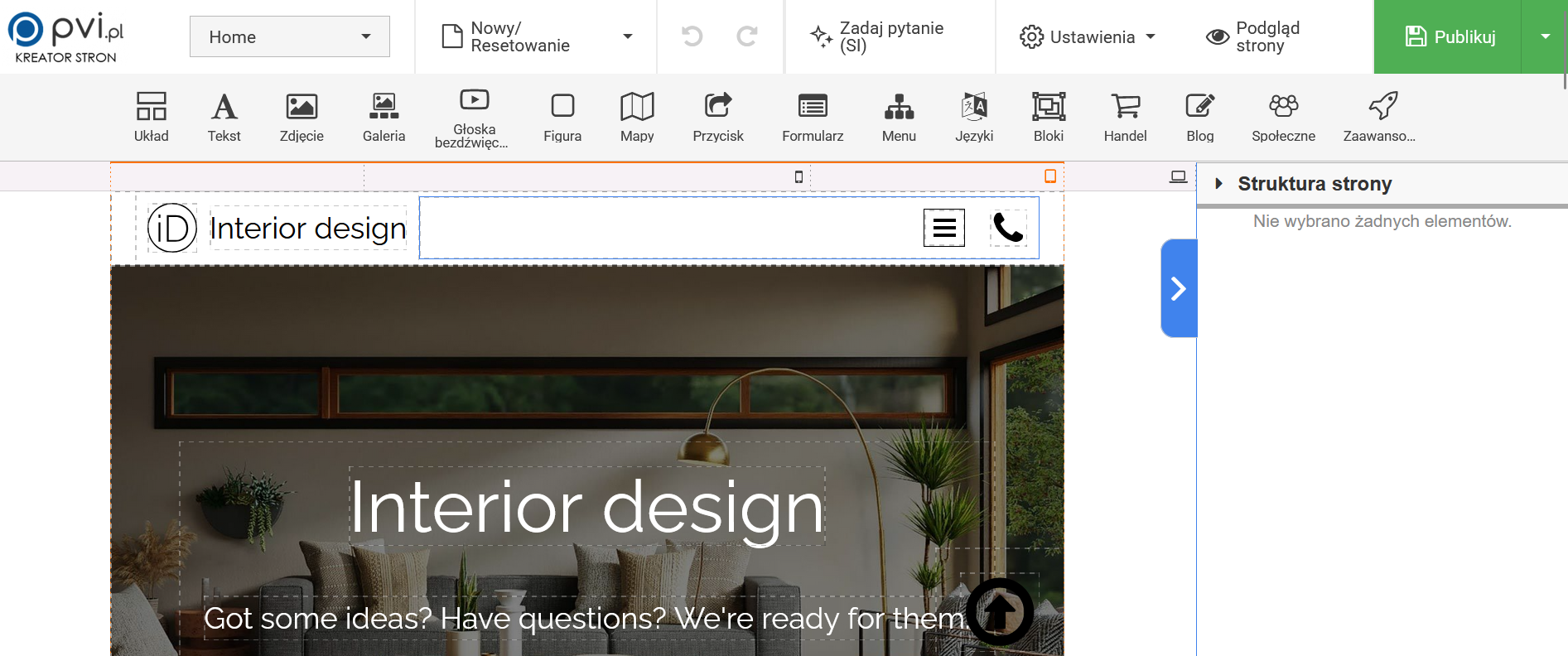
Task: Select the Układ layout tool
Action: coord(151,117)
